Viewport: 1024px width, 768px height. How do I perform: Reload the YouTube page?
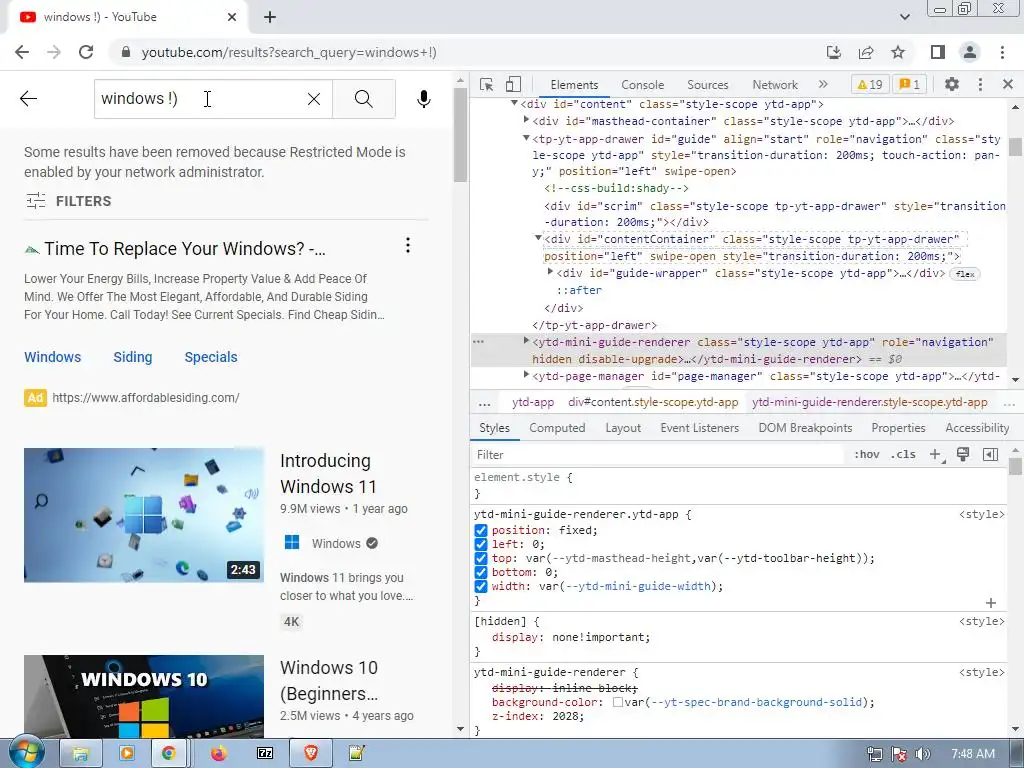point(86,52)
